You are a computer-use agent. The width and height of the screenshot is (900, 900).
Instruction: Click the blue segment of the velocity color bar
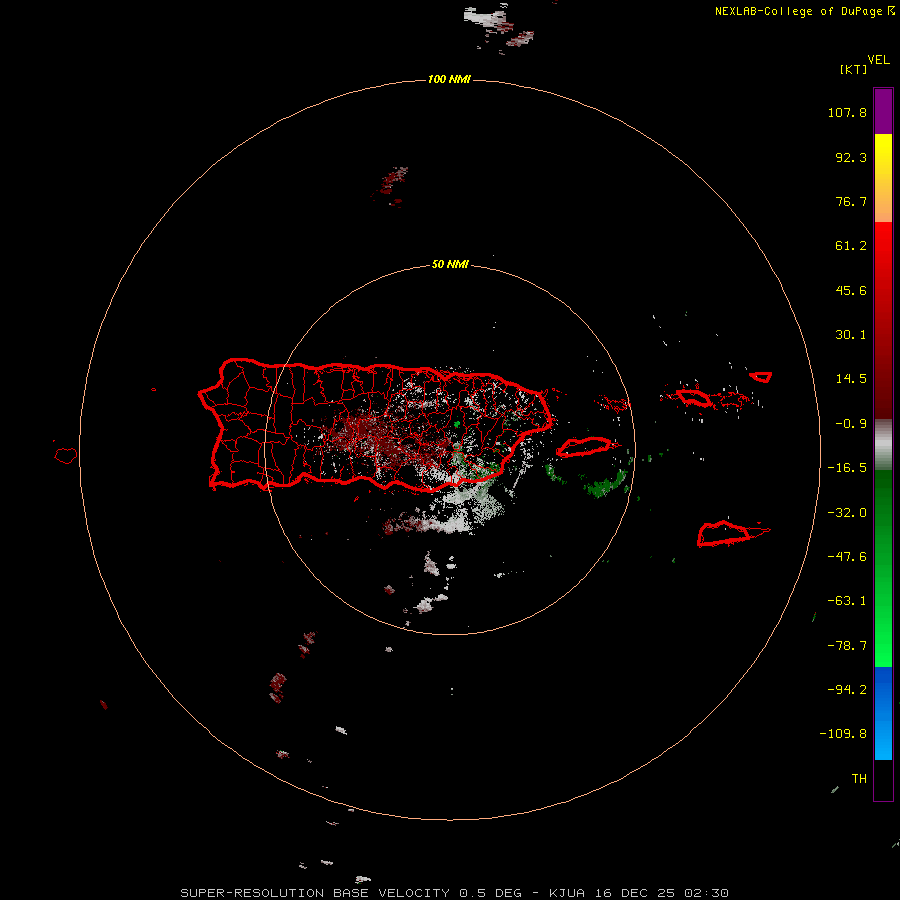click(x=883, y=713)
